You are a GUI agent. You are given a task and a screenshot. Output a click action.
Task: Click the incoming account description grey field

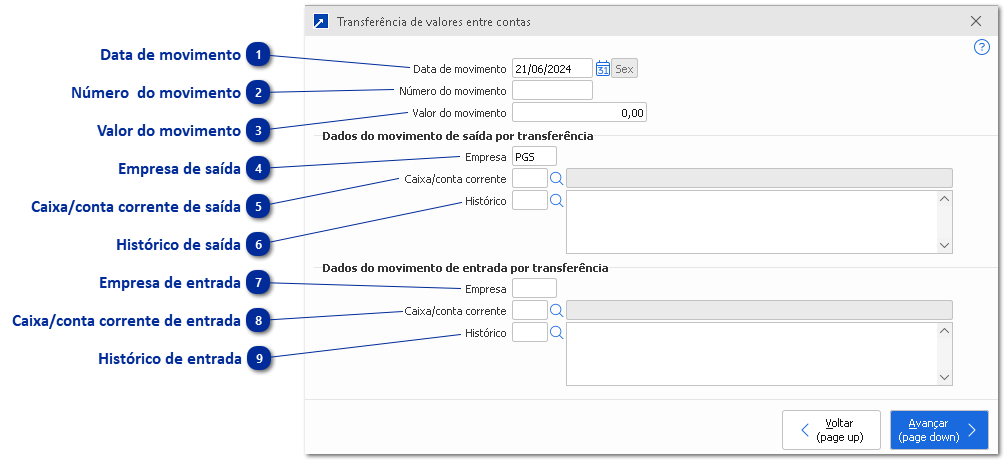click(759, 311)
